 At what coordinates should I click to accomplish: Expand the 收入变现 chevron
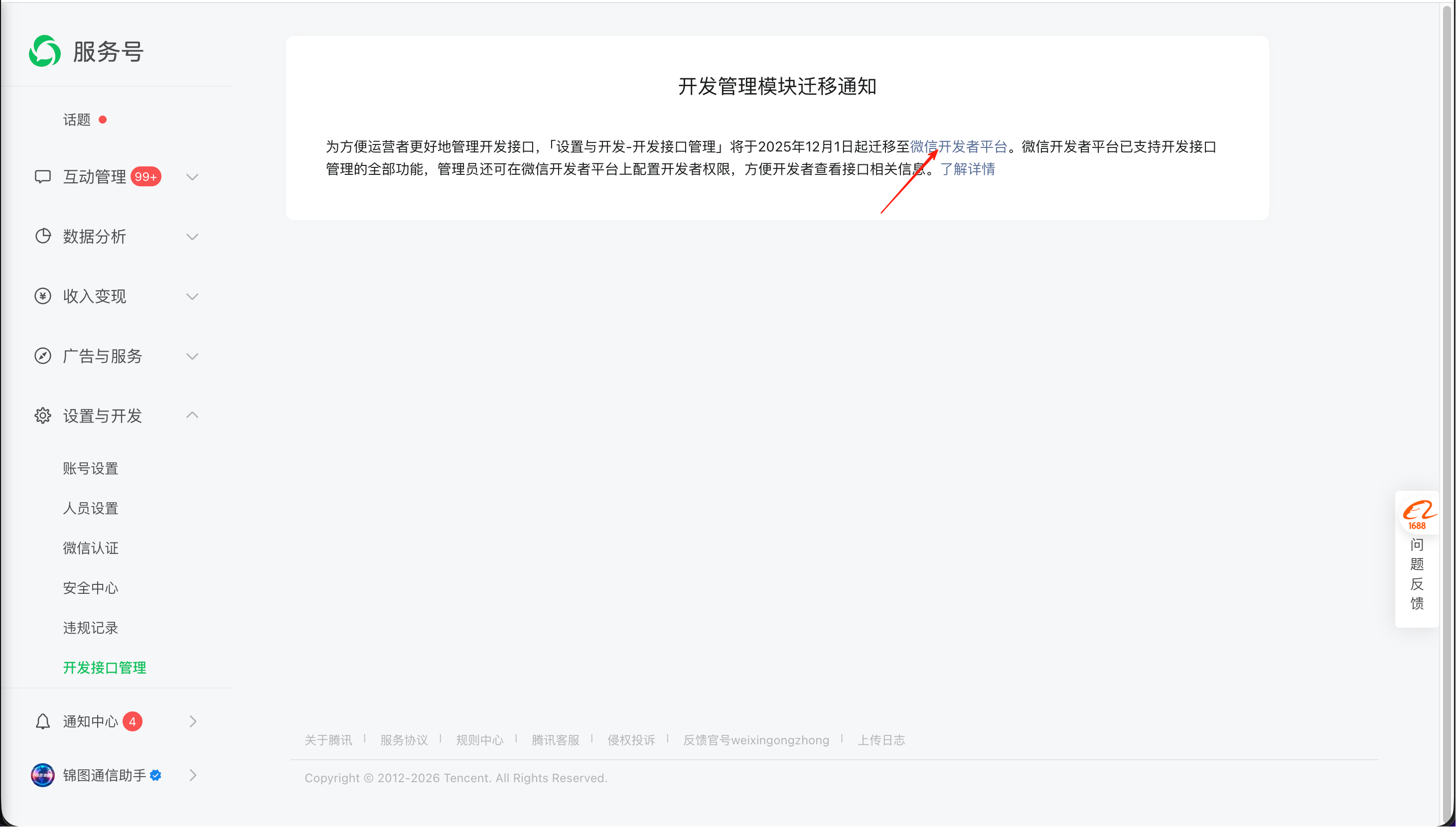(x=192, y=296)
